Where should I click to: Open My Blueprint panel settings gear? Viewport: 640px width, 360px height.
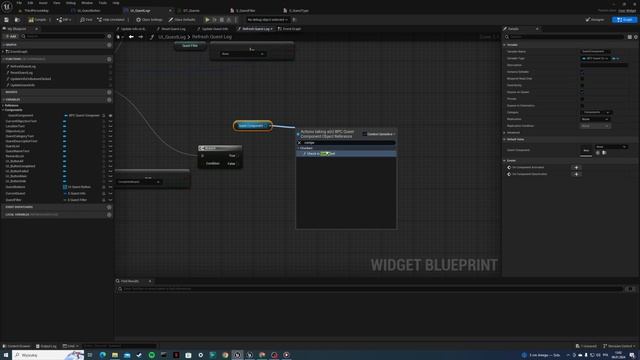[x=109, y=36]
